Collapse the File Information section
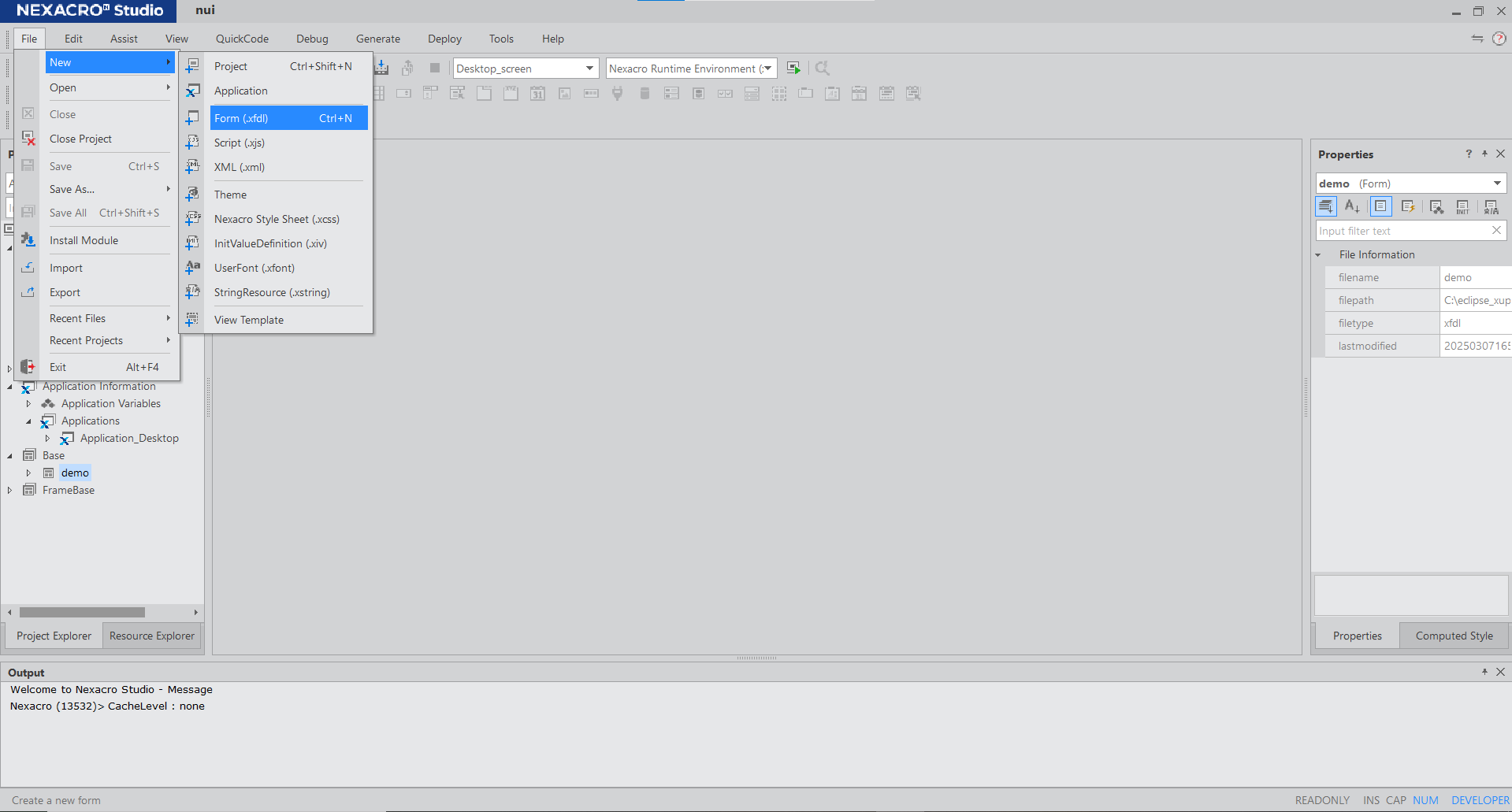 click(1318, 254)
